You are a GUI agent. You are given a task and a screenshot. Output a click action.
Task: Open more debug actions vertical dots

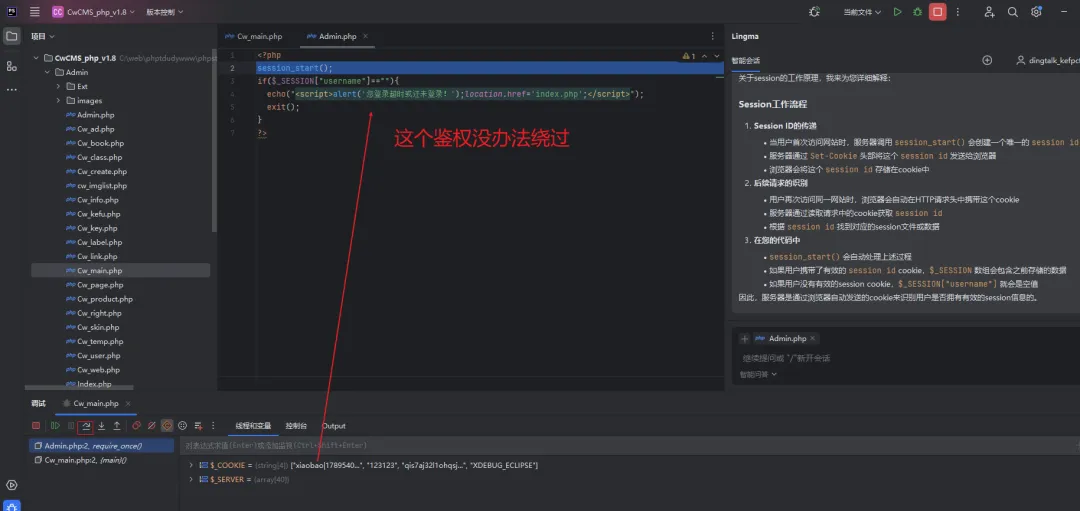pyautogui.click(x=214, y=426)
